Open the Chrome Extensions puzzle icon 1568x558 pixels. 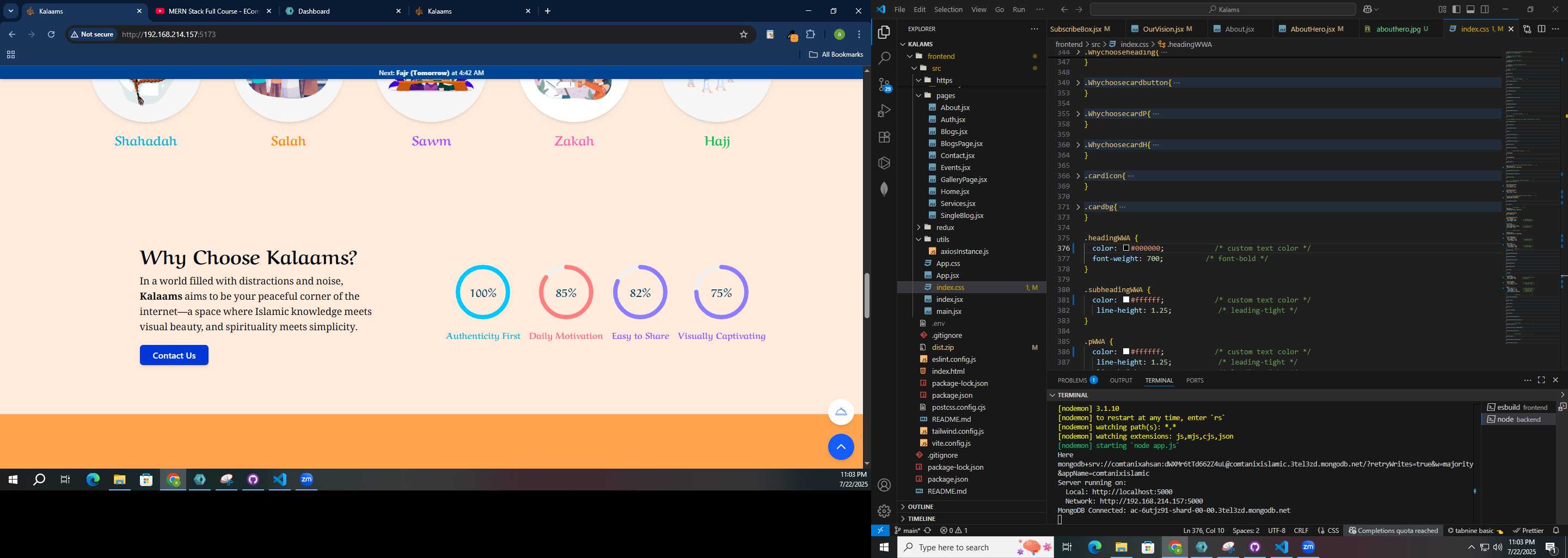(810, 35)
